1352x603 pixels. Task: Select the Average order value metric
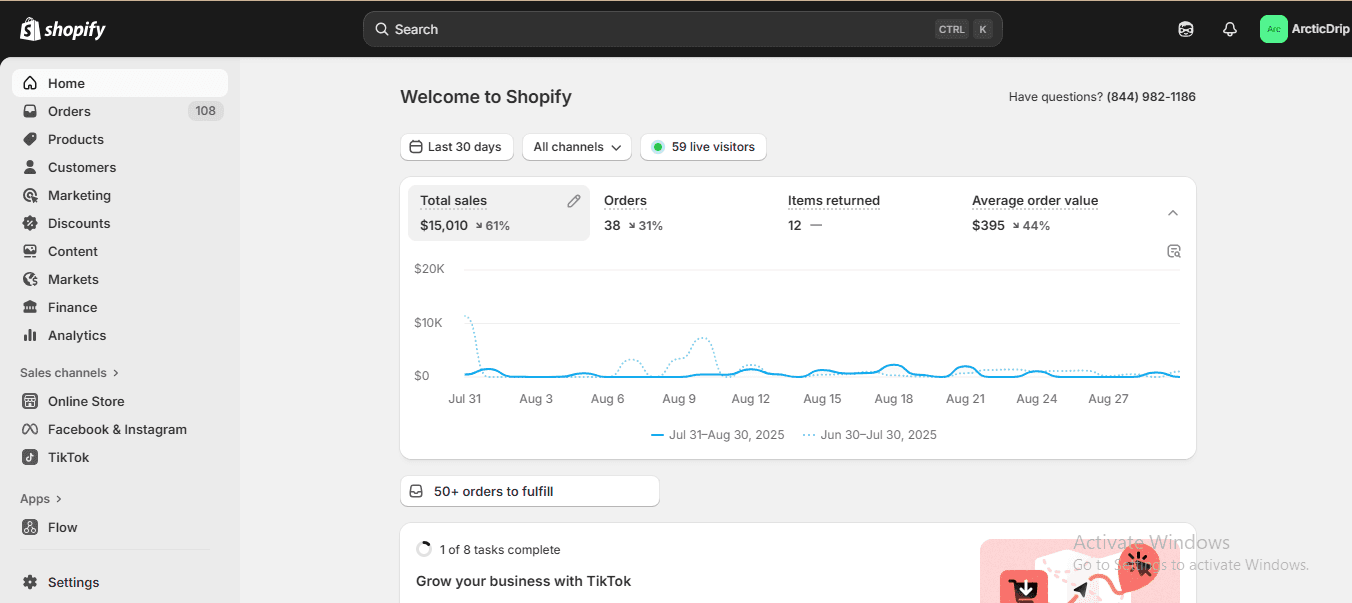pos(1051,213)
